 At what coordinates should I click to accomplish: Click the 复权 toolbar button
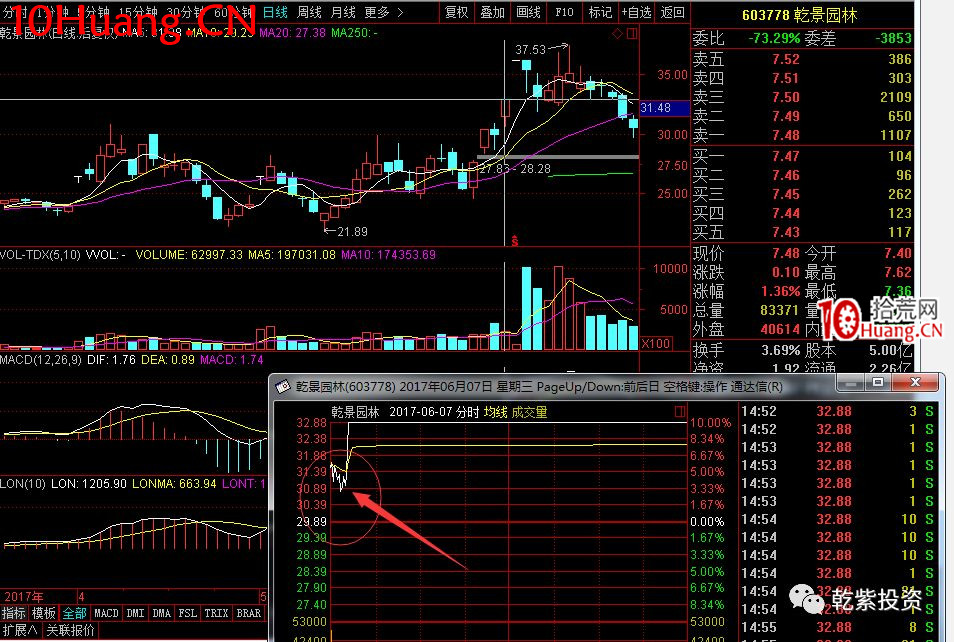click(456, 12)
